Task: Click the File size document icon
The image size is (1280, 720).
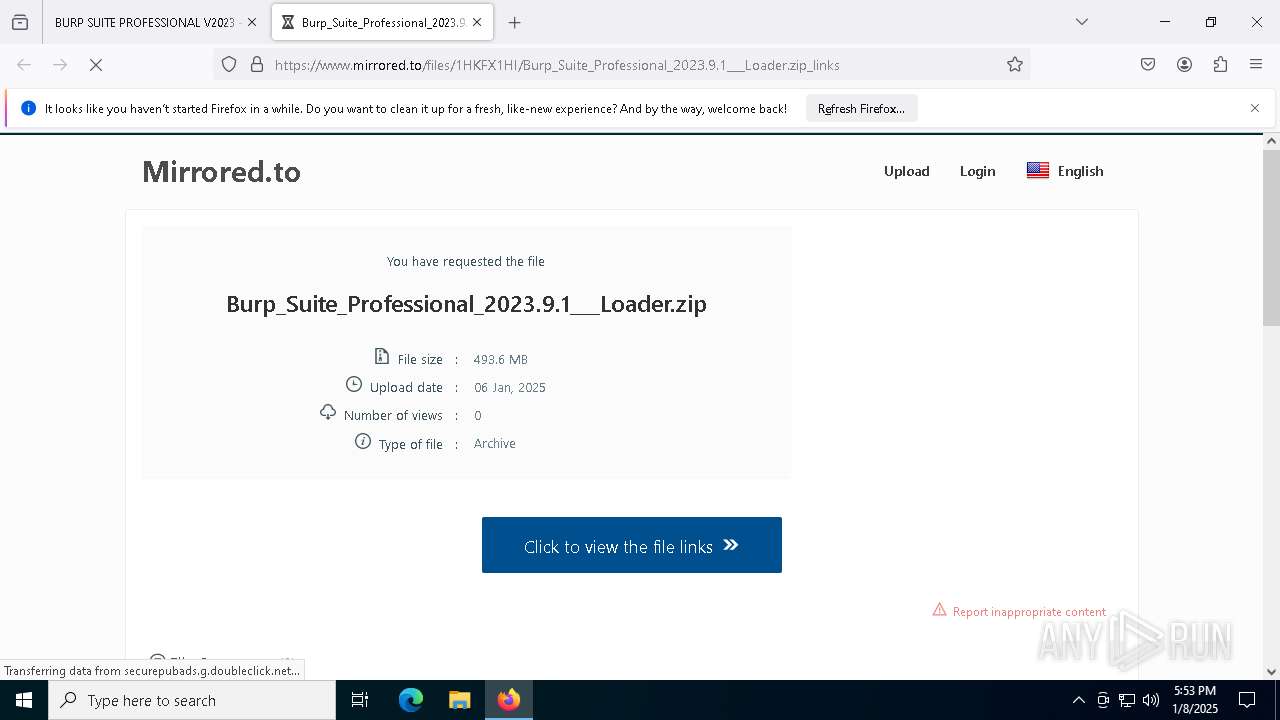Action: coord(381,356)
